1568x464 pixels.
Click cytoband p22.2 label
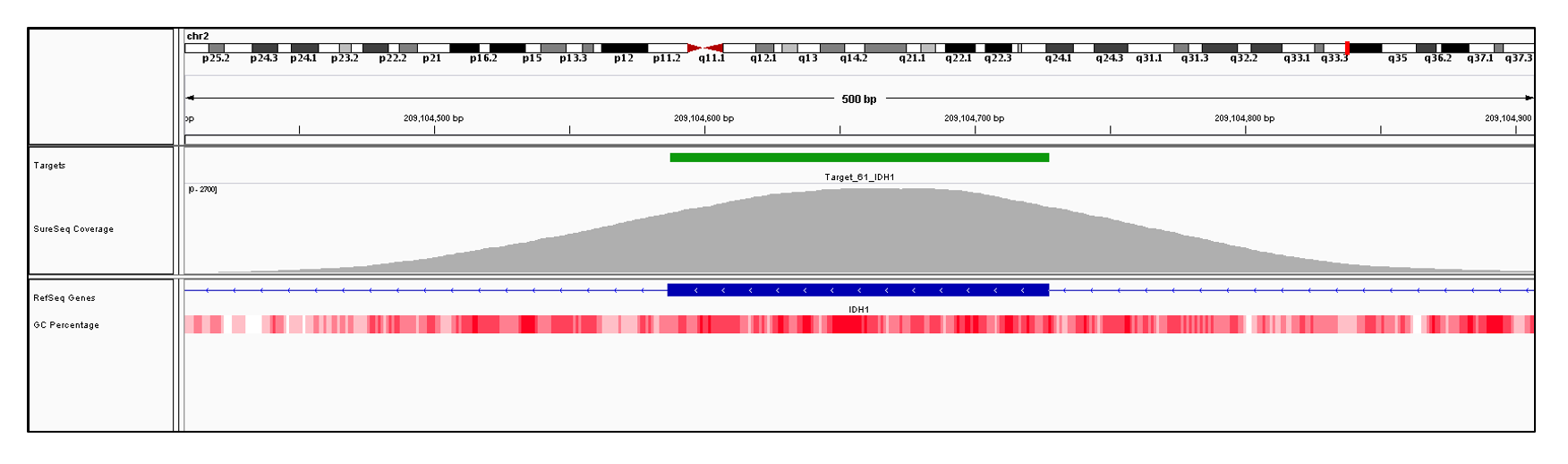point(393,58)
